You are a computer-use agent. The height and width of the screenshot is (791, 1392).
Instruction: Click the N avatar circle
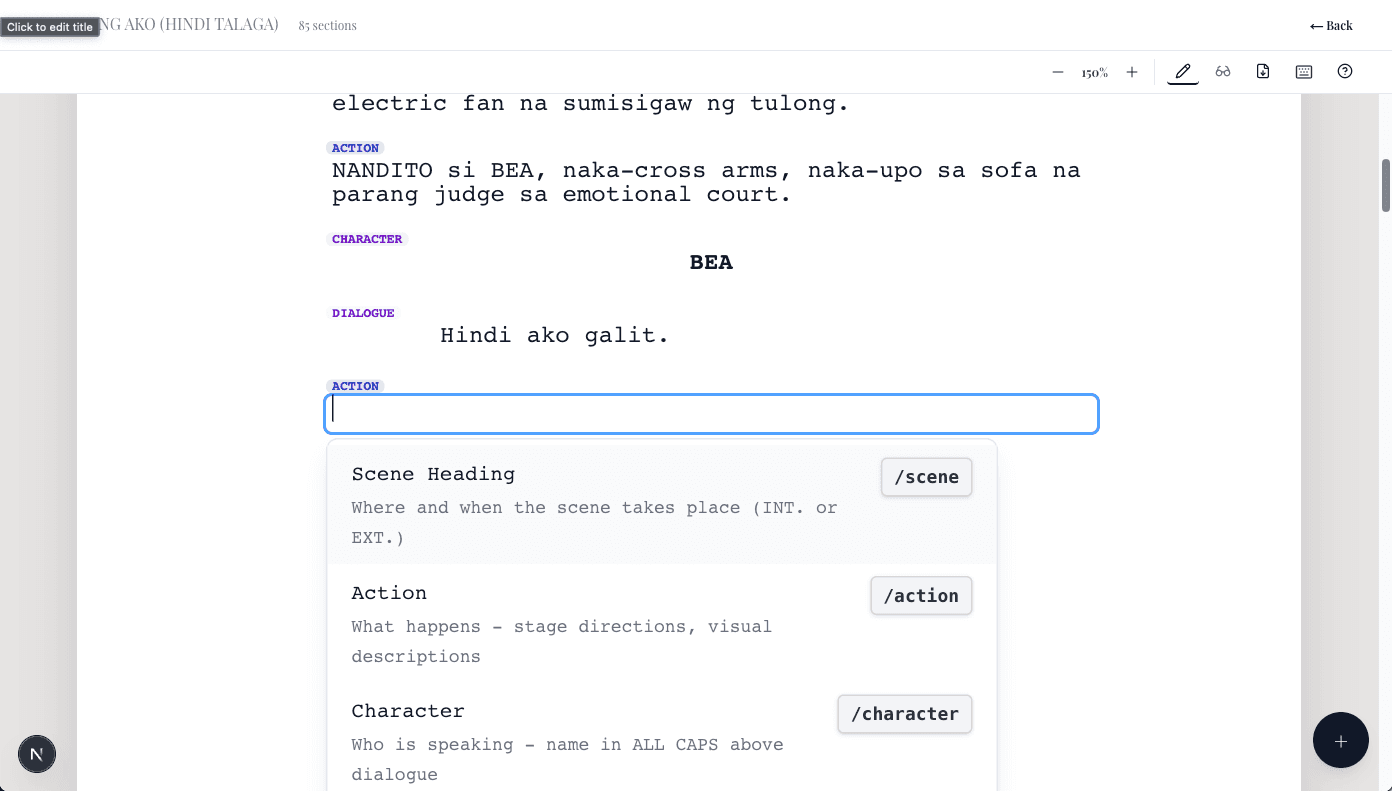coord(37,754)
